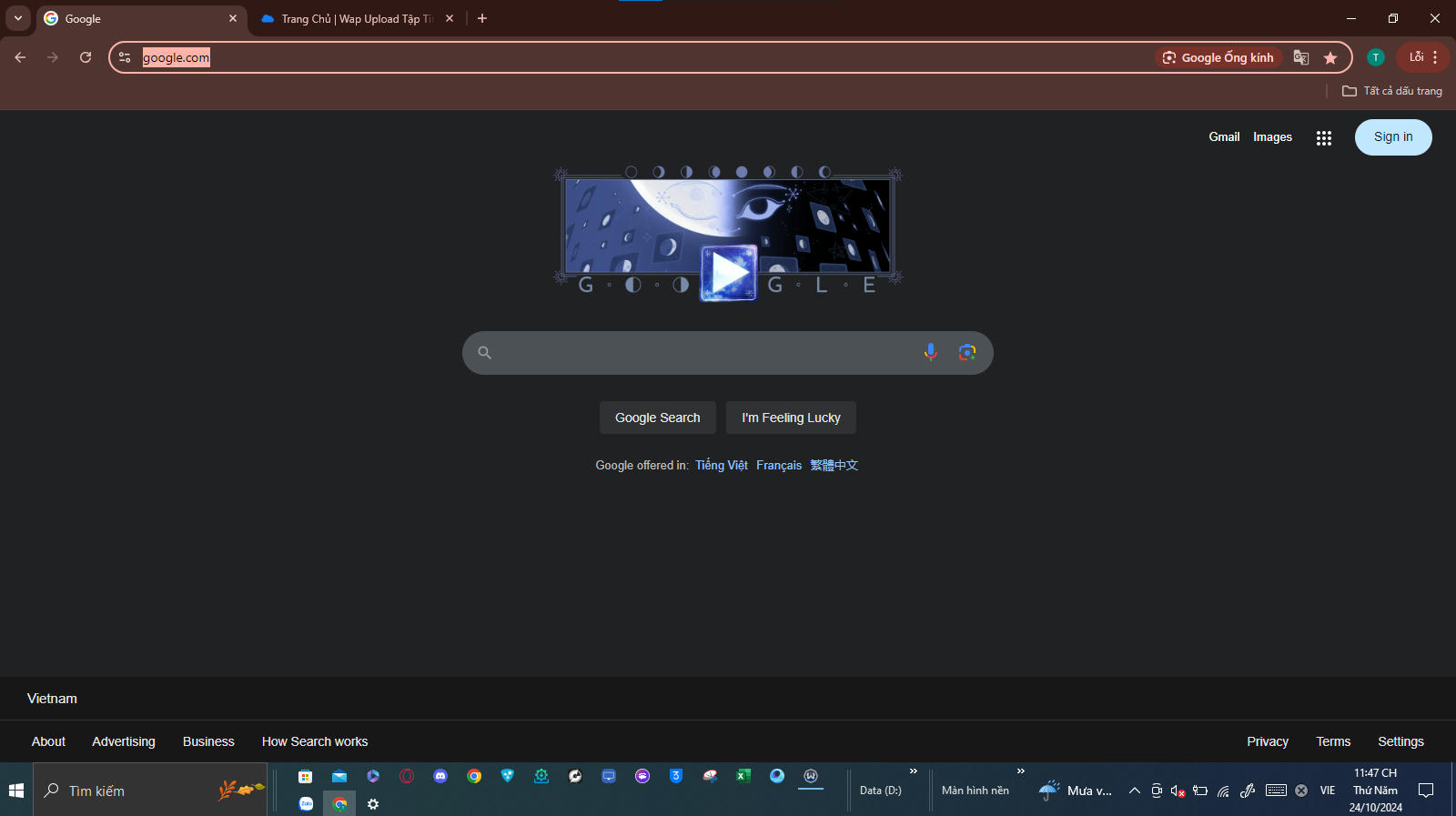Open the Excel taskbar icon
The height and width of the screenshot is (816, 1456).
743,776
